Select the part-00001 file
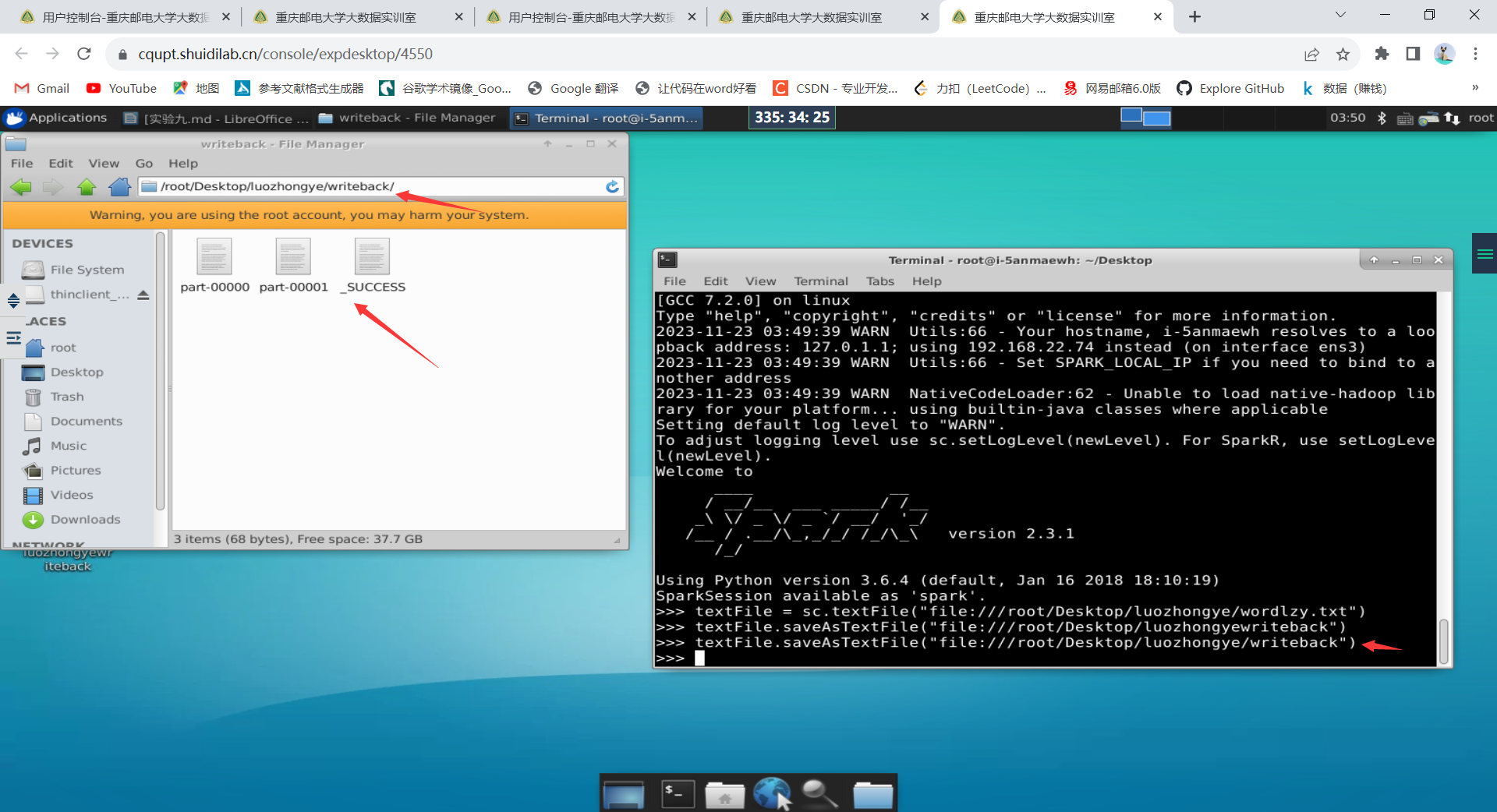This screenshot has width=1497, height=812. [293, 266]
